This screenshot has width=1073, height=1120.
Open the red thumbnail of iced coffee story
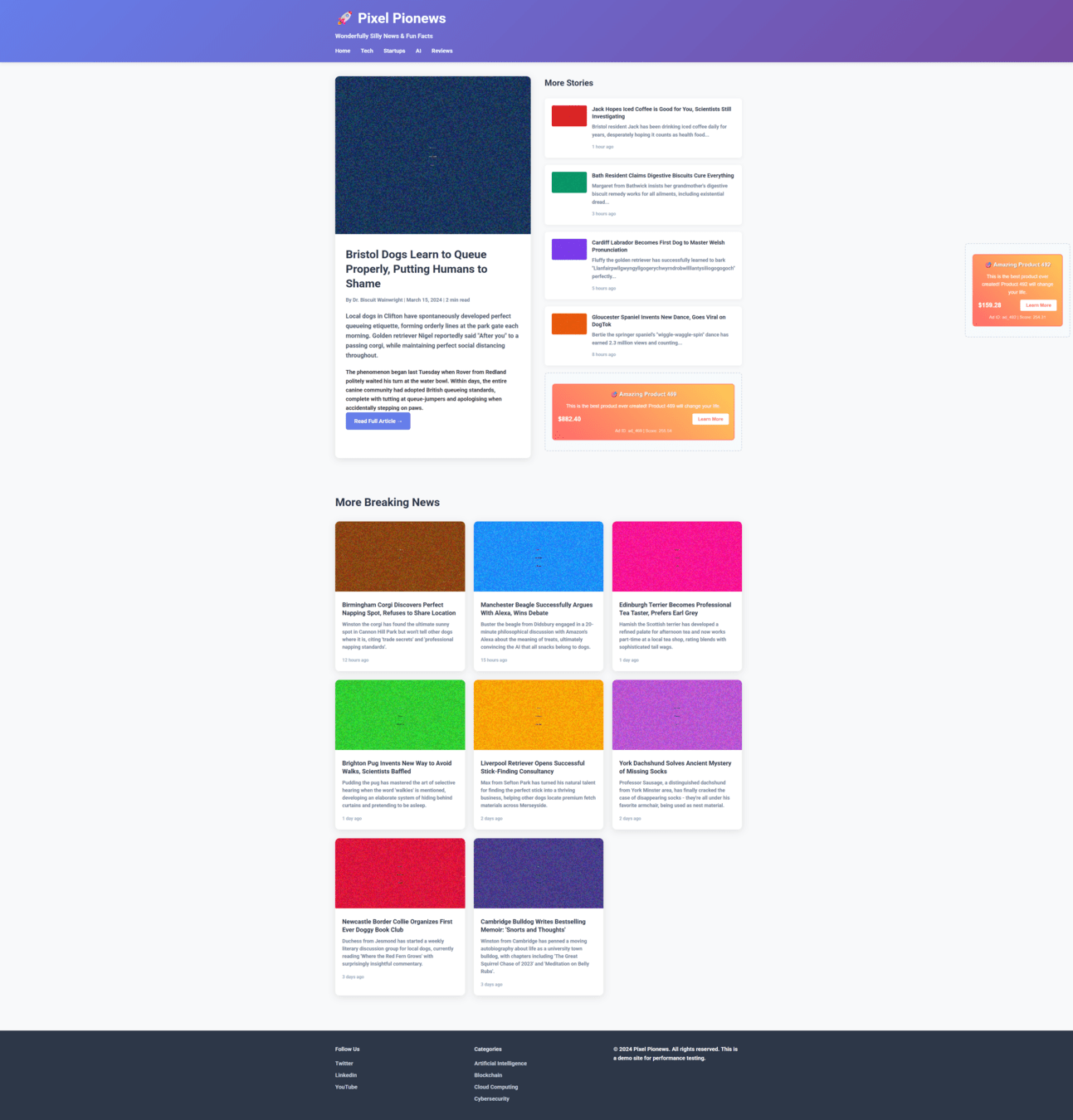point(569,116)
